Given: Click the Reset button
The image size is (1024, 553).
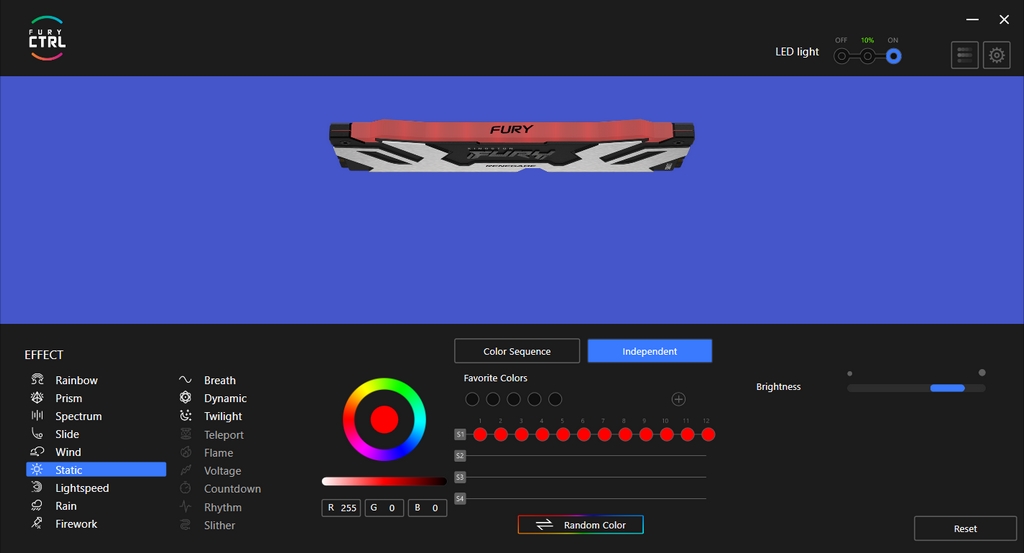Looking at the screenshot, I should (x=965, y=529).
